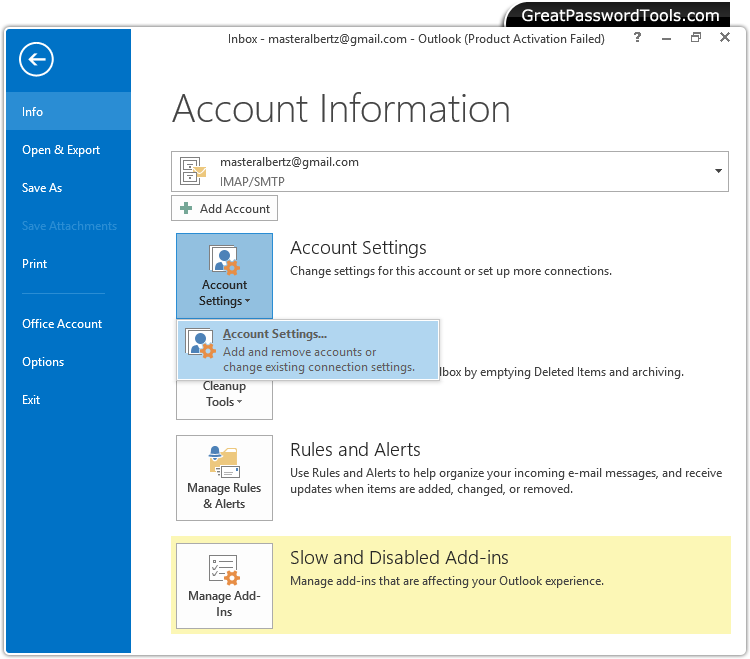
Task: Click the Slow and Disabled Add-ins heading
Action: click(x=399, y=558)
